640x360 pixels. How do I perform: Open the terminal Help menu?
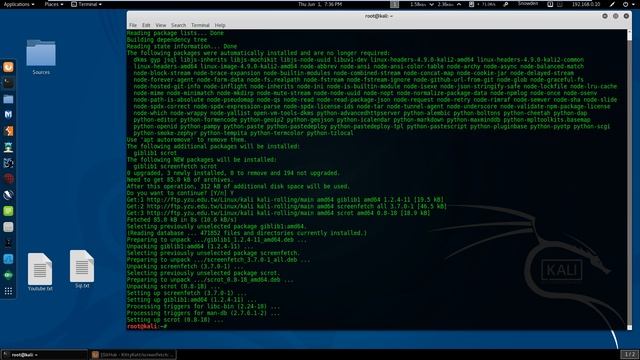click(220, 25)
